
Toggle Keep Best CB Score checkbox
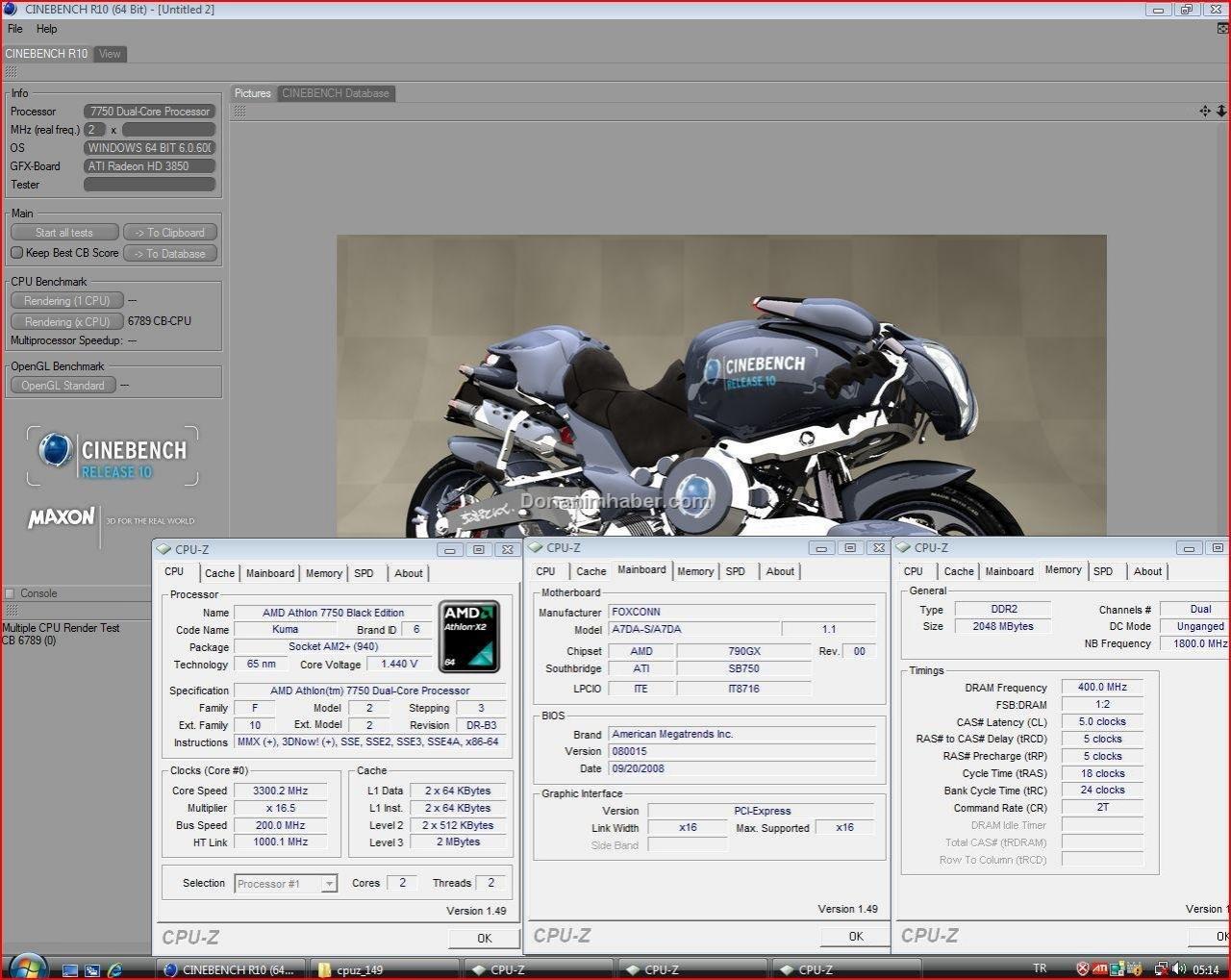click(x=16, y=253)
